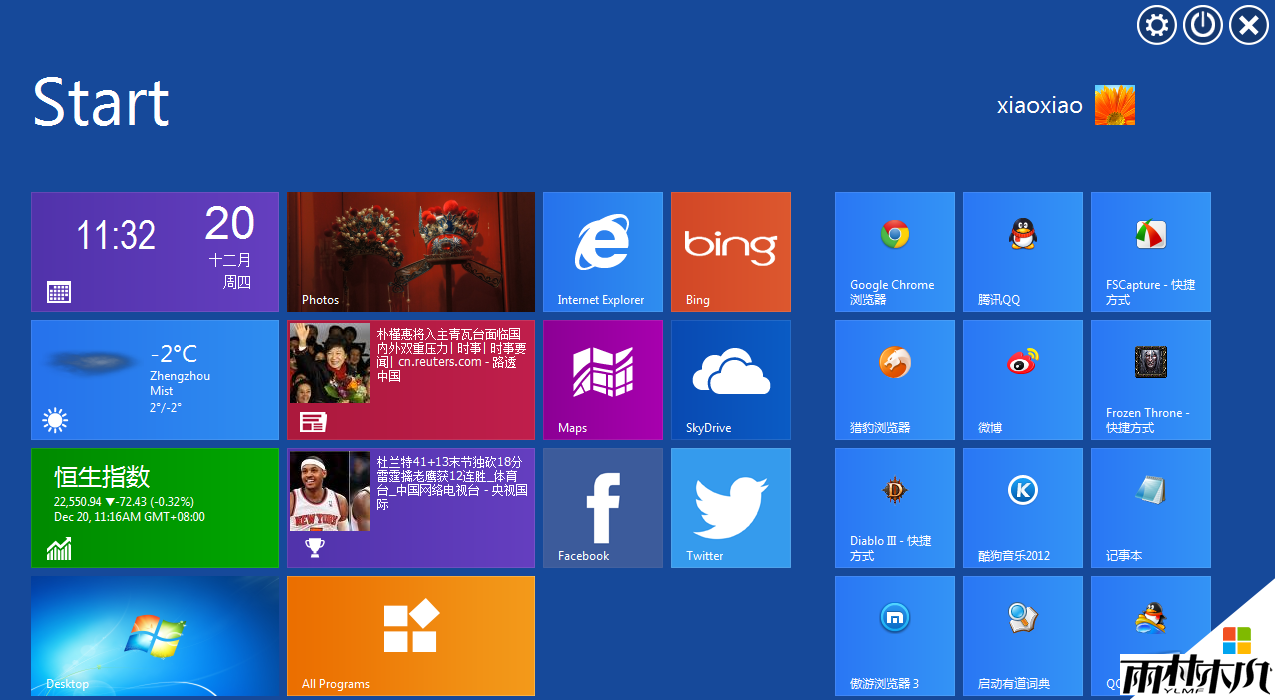This screenshot has height=700, width=1275.
Task: Click the xiaoxiao user avatar picture
Action: [1115, 105]
